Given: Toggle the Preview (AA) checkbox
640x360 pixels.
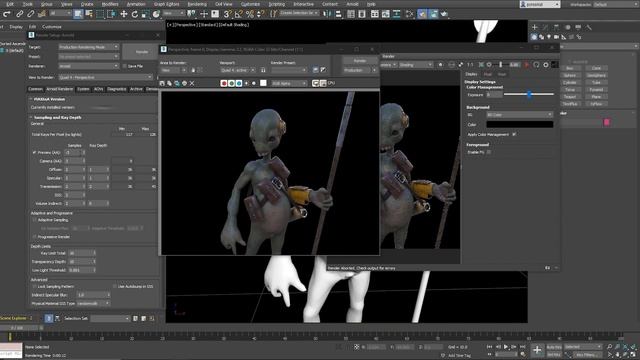Looking at the screenshot, I should point(35,152).
